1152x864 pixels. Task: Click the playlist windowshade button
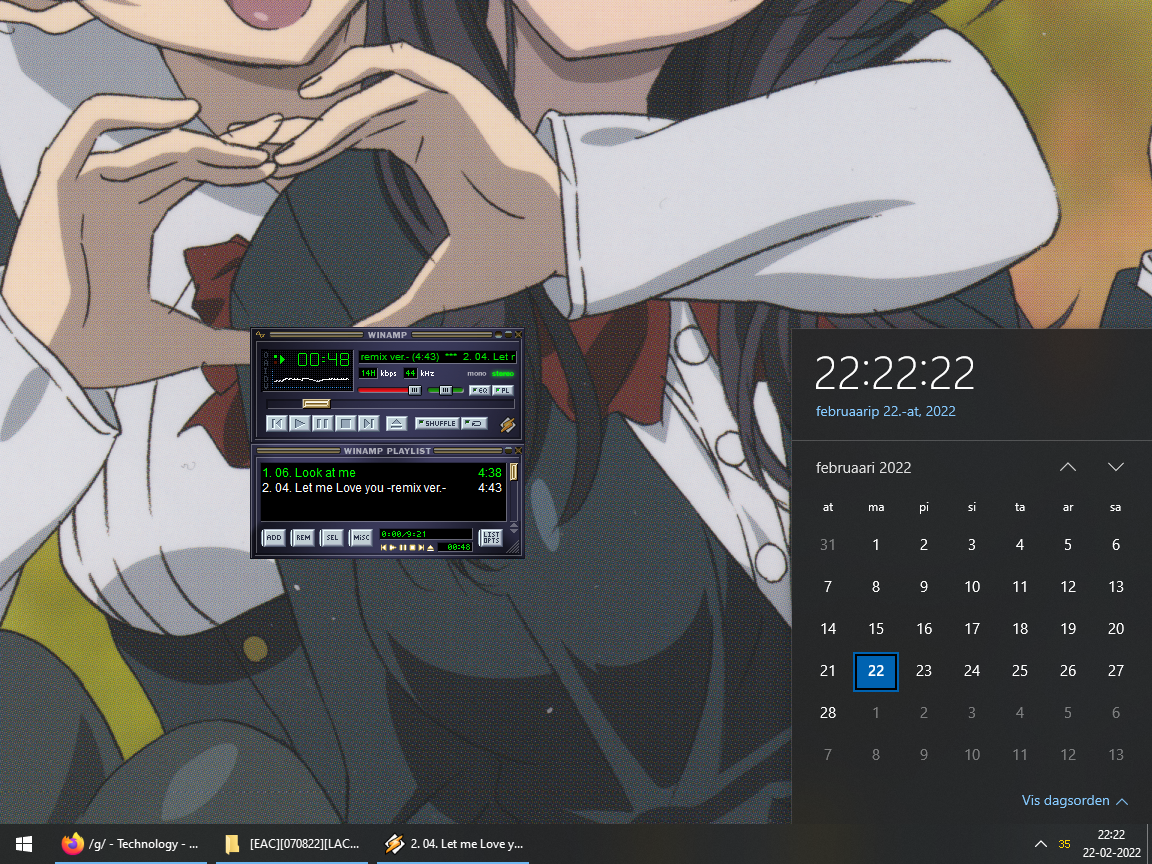pyautogui.click(x=508, y=450)
